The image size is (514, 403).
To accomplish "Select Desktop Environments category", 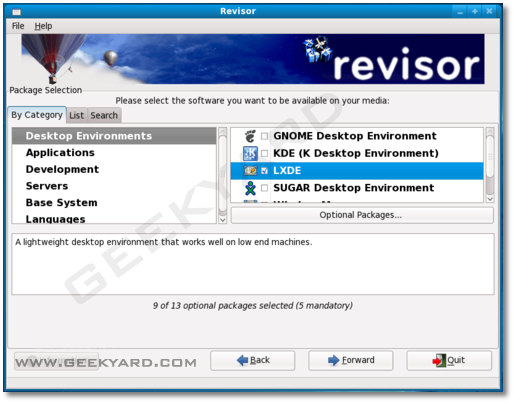I will point(114,136).
